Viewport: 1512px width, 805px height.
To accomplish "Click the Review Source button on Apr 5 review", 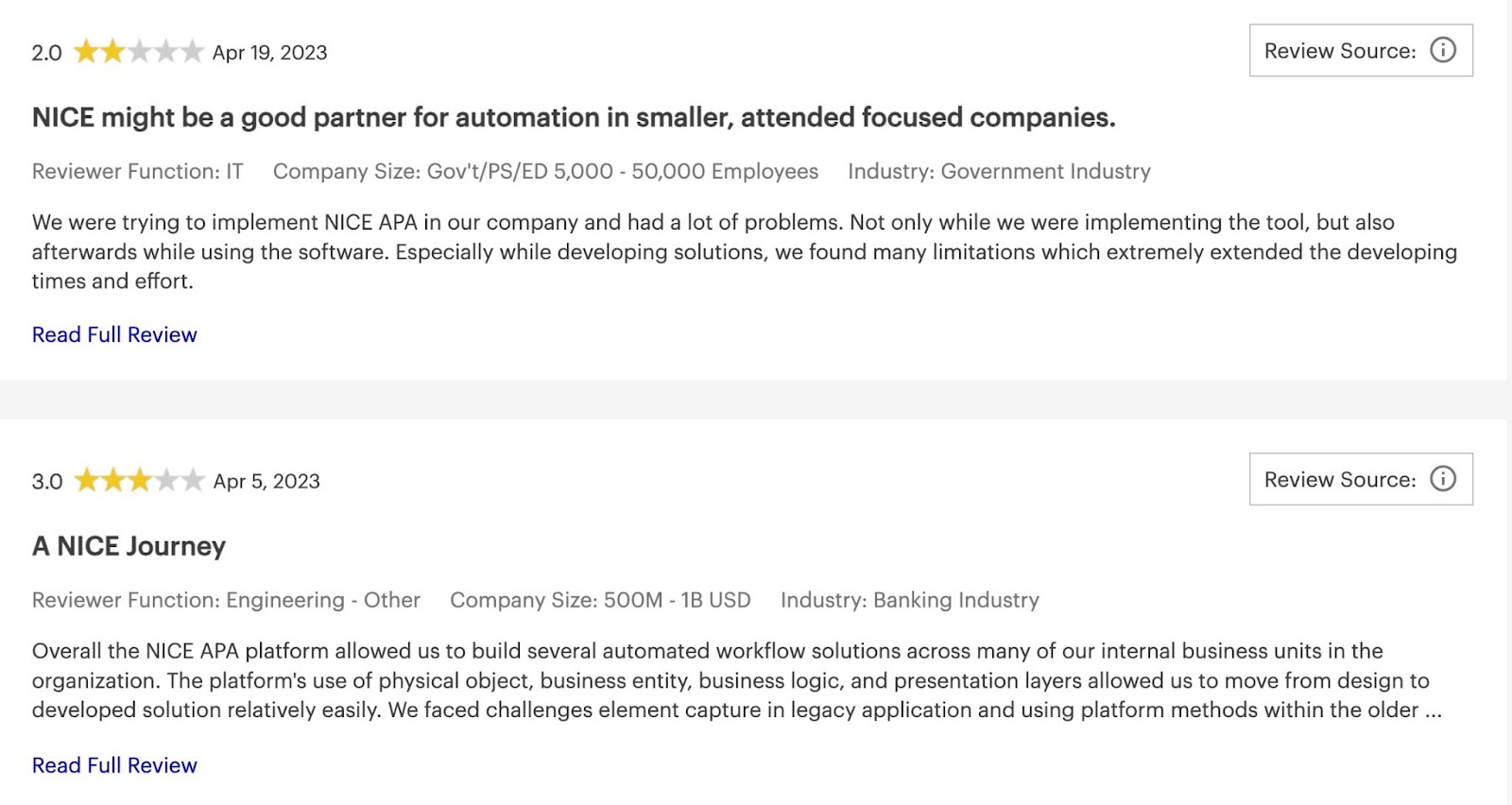I will (x=1361, y=479).
